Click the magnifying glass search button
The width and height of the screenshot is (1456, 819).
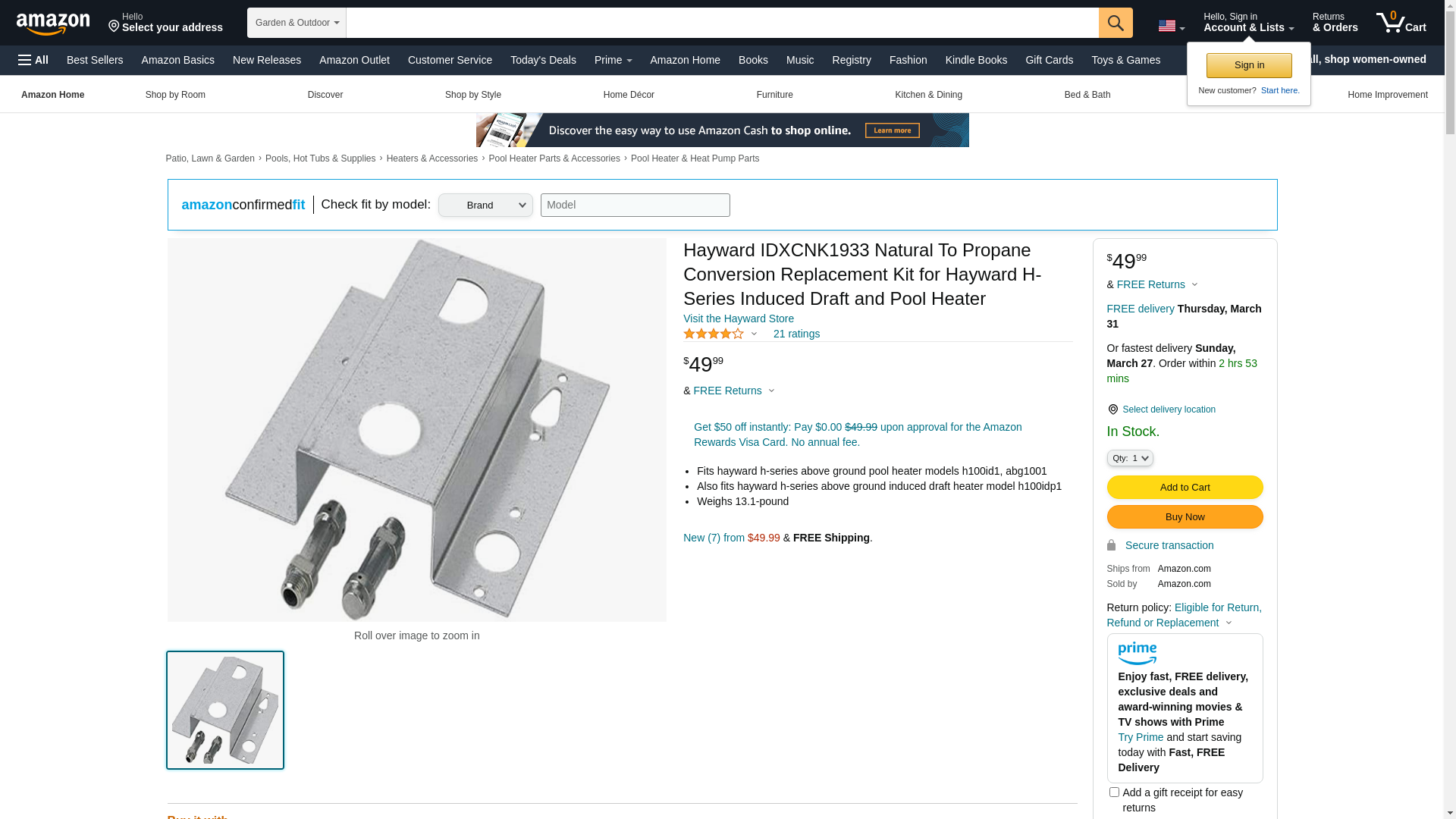(x=1116, y=23)
